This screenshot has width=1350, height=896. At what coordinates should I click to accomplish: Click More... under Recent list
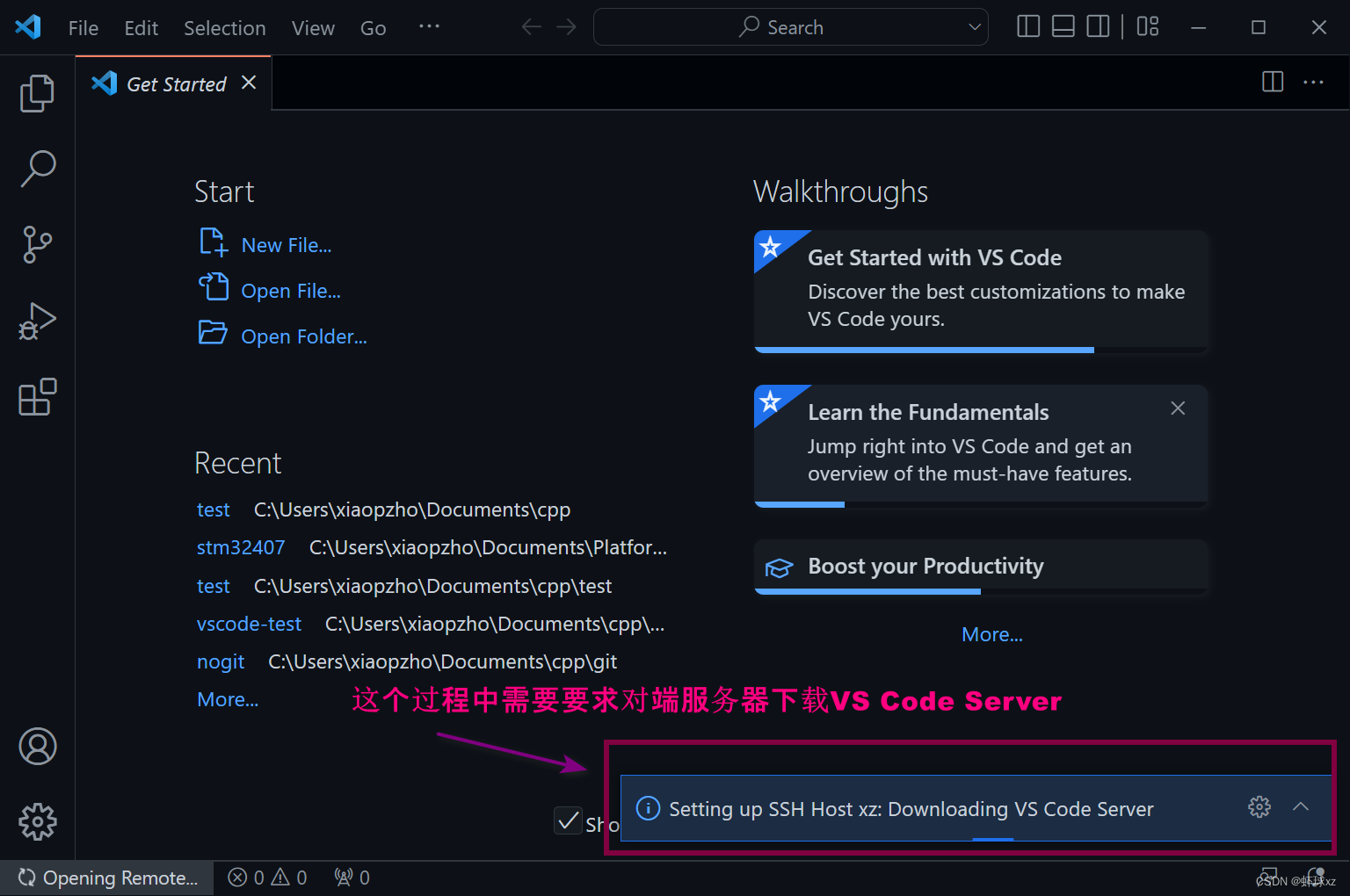coord(228,700)
